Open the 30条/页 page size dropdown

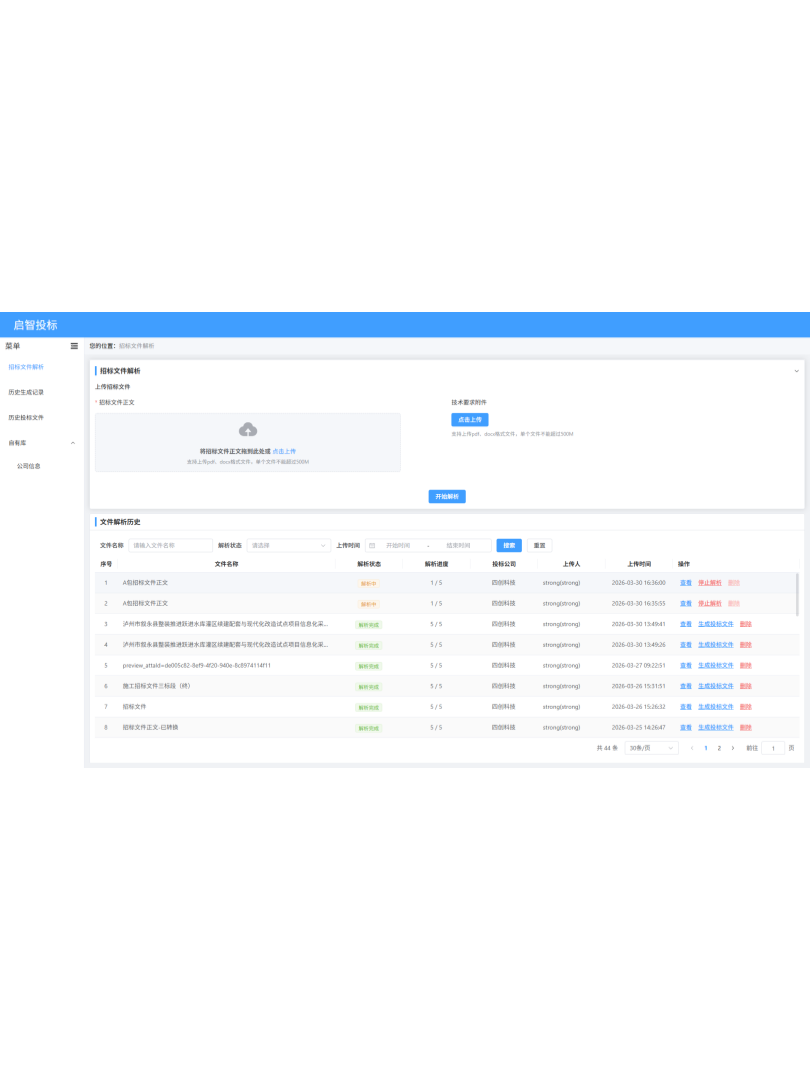click(651, 748)
